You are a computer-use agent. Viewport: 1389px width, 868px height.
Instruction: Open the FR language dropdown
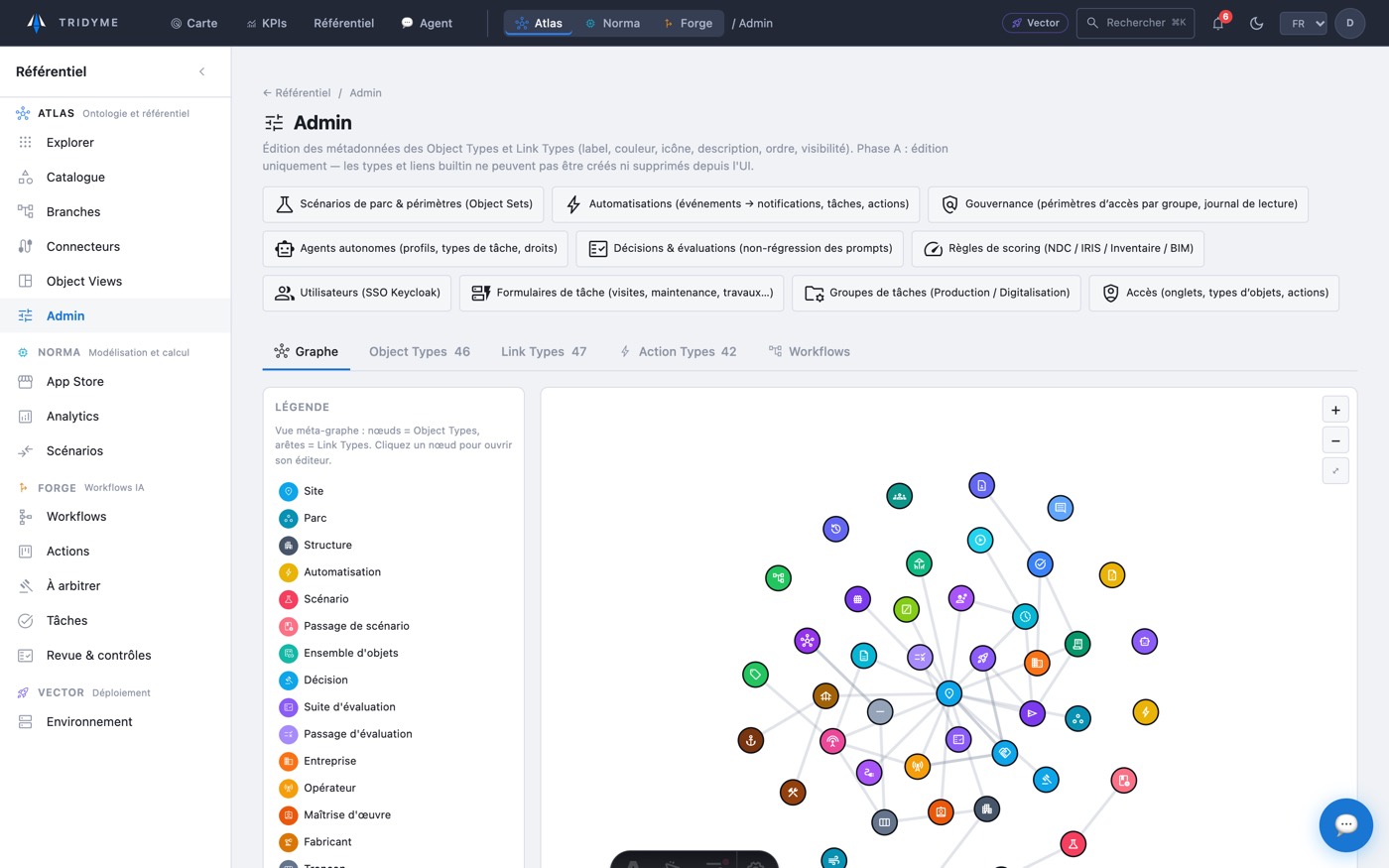pos(1303,23)
